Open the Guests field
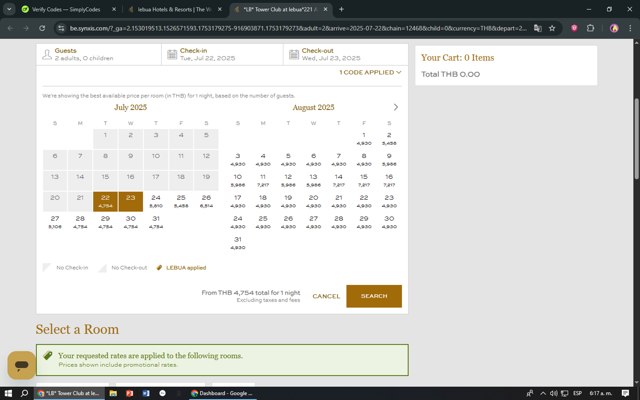Screen dimensions: 640x400 (99, 54)
